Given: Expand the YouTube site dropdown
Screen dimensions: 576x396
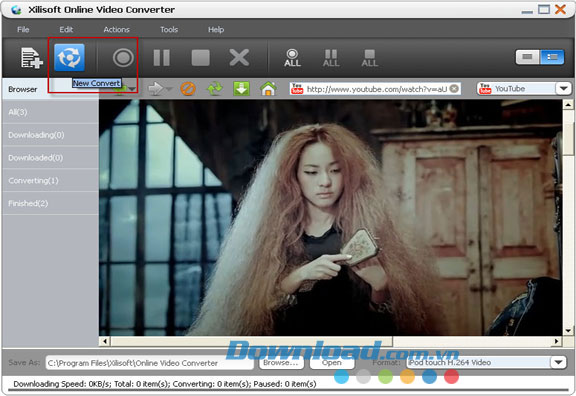Looking at the screenshot, I should coord(563,89).
